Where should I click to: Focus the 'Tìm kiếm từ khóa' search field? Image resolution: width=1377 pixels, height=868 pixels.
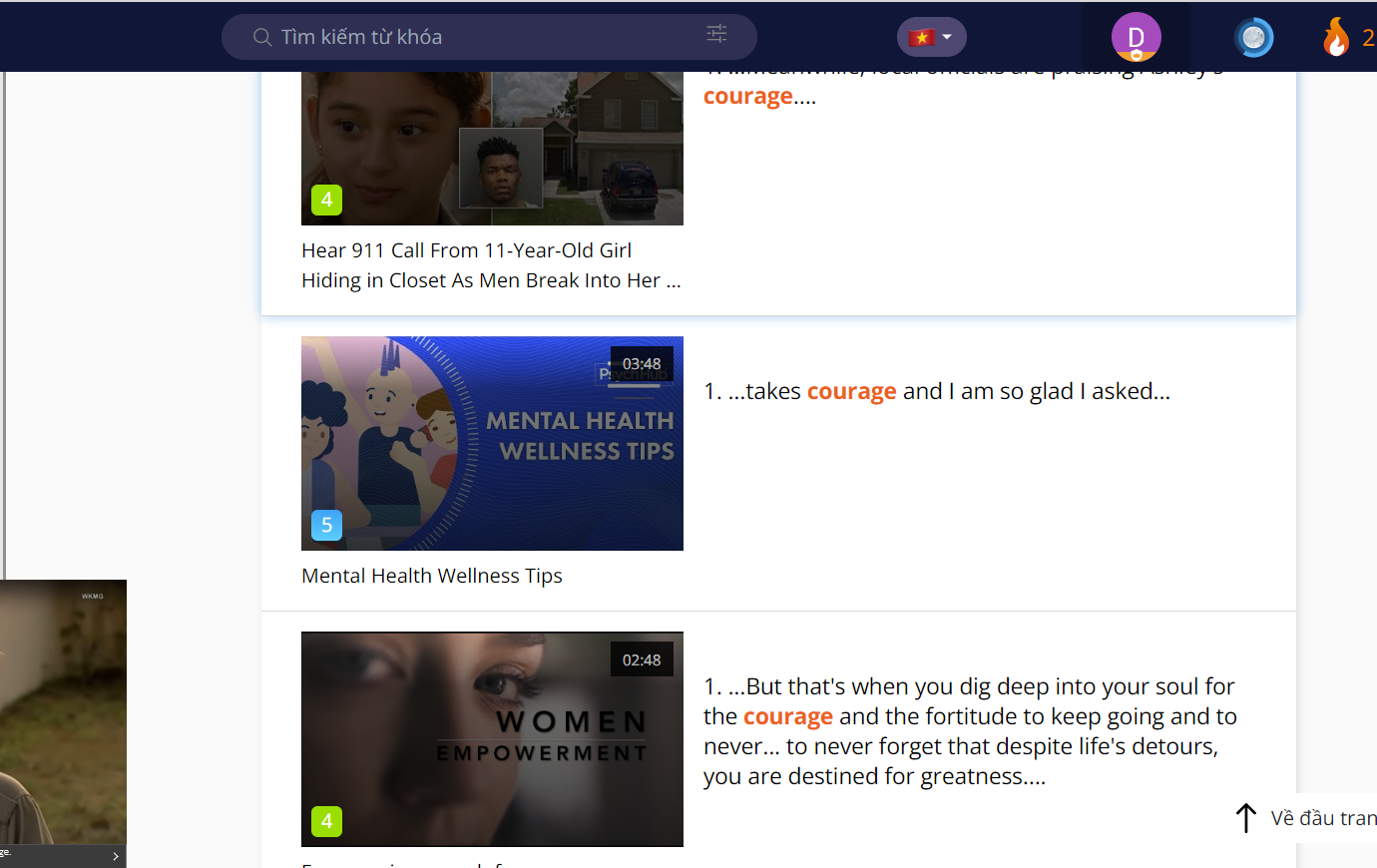click(x=489, y=37)
